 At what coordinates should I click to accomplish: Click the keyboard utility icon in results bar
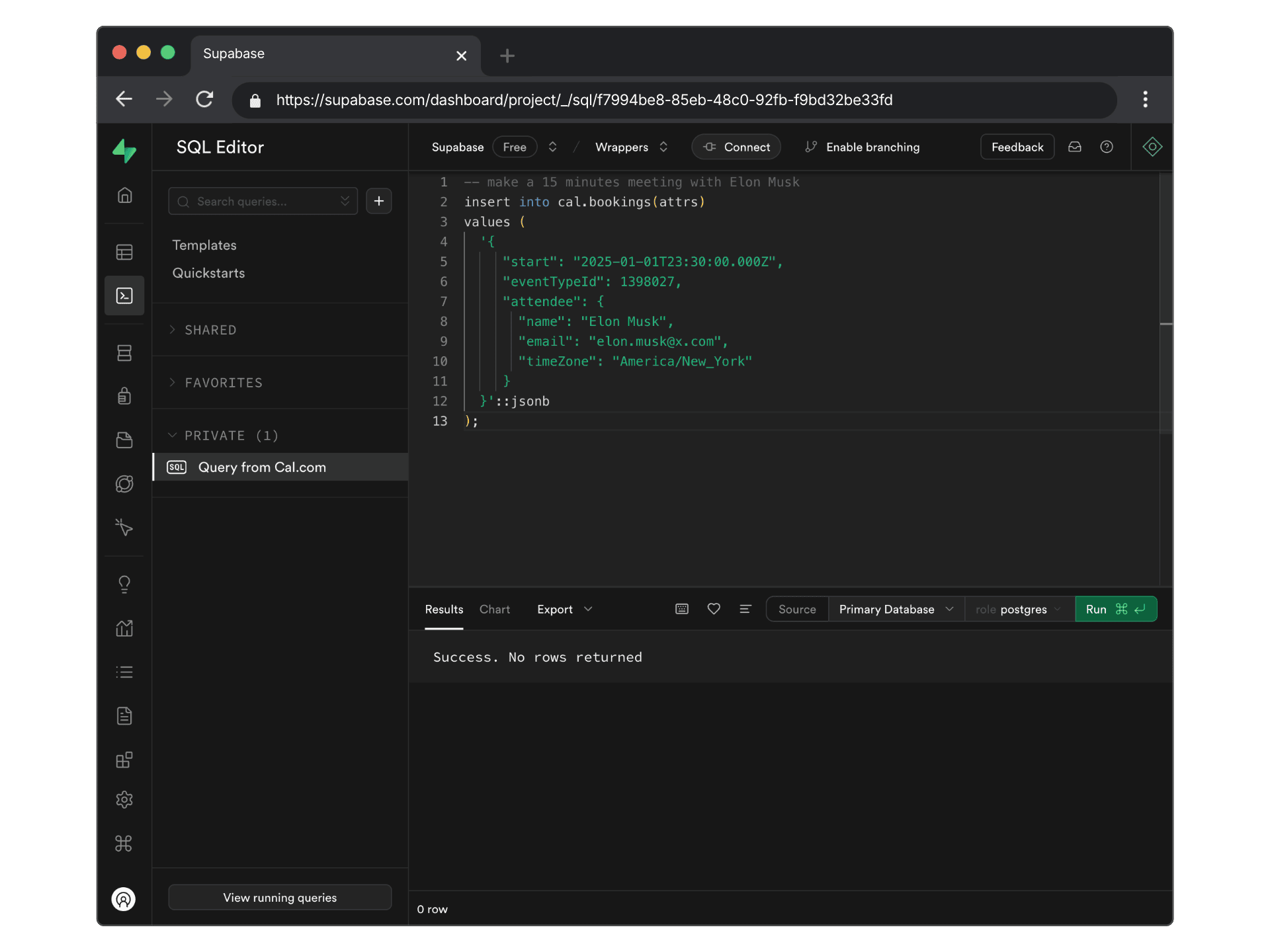682,609
